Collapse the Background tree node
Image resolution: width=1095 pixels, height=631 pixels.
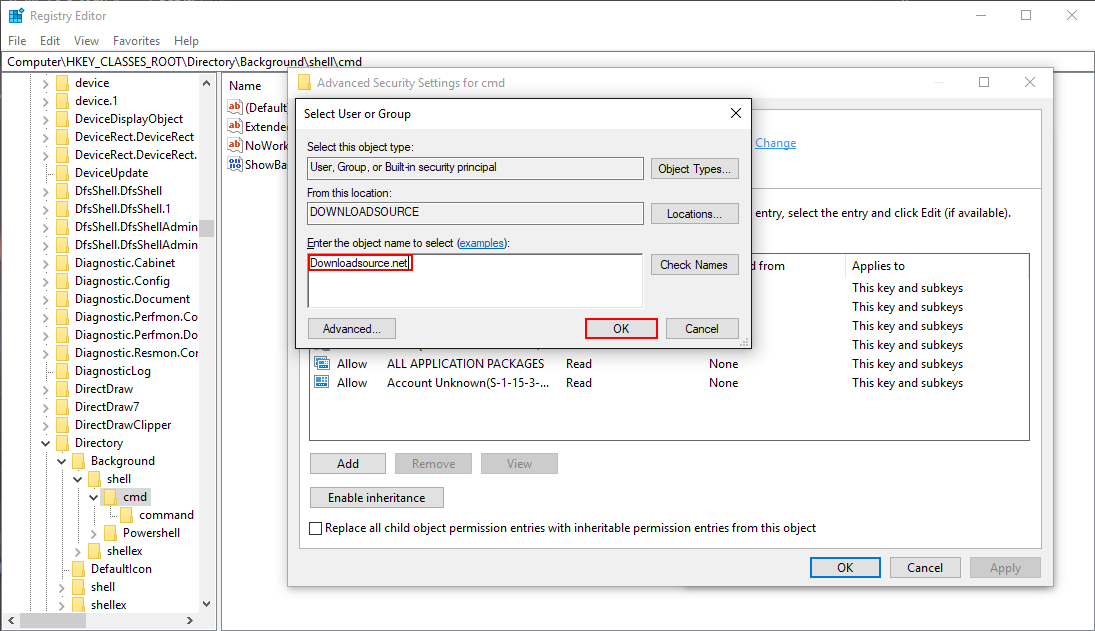[x=61, y=461]
